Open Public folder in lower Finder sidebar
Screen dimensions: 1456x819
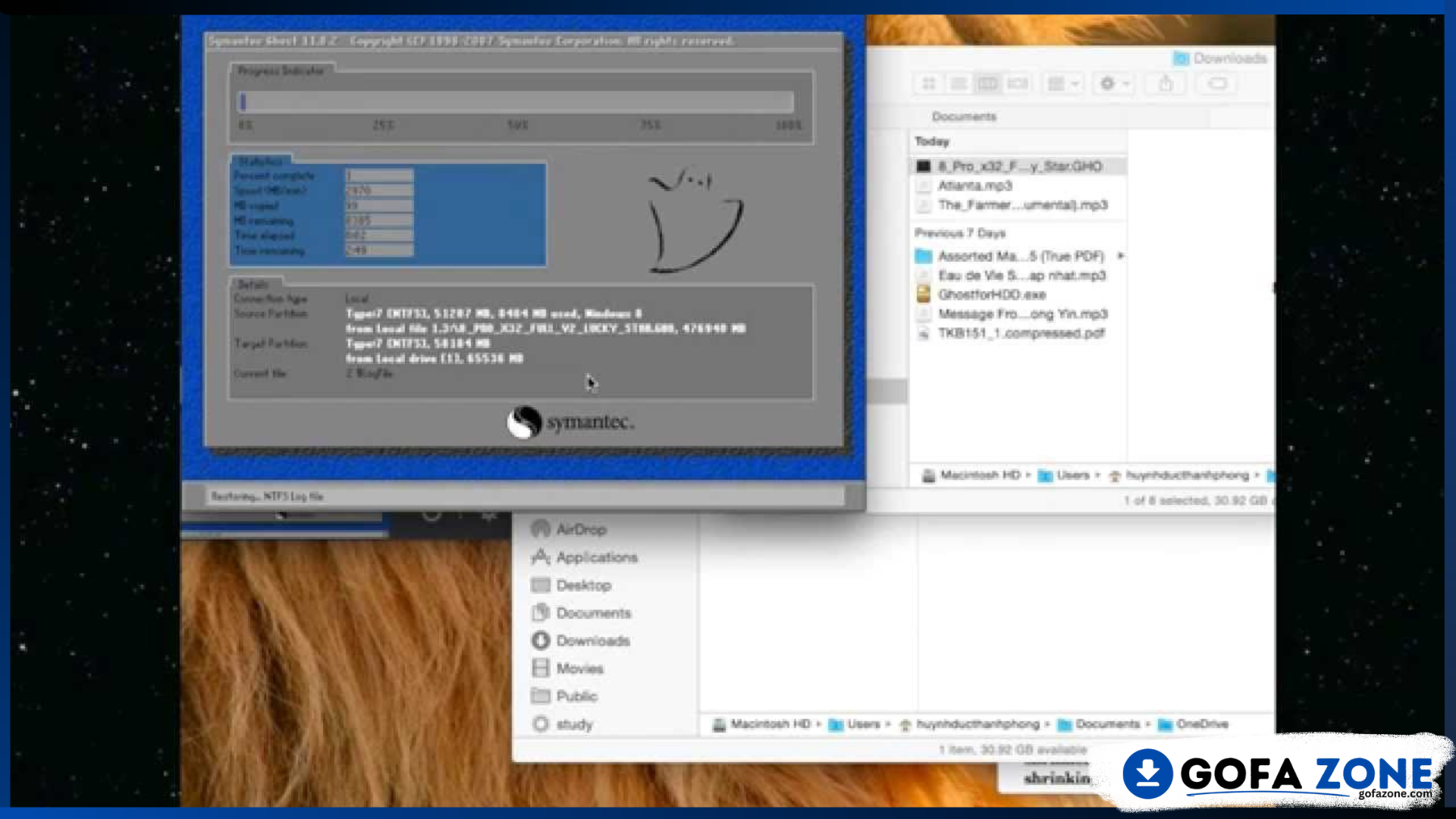565,696
